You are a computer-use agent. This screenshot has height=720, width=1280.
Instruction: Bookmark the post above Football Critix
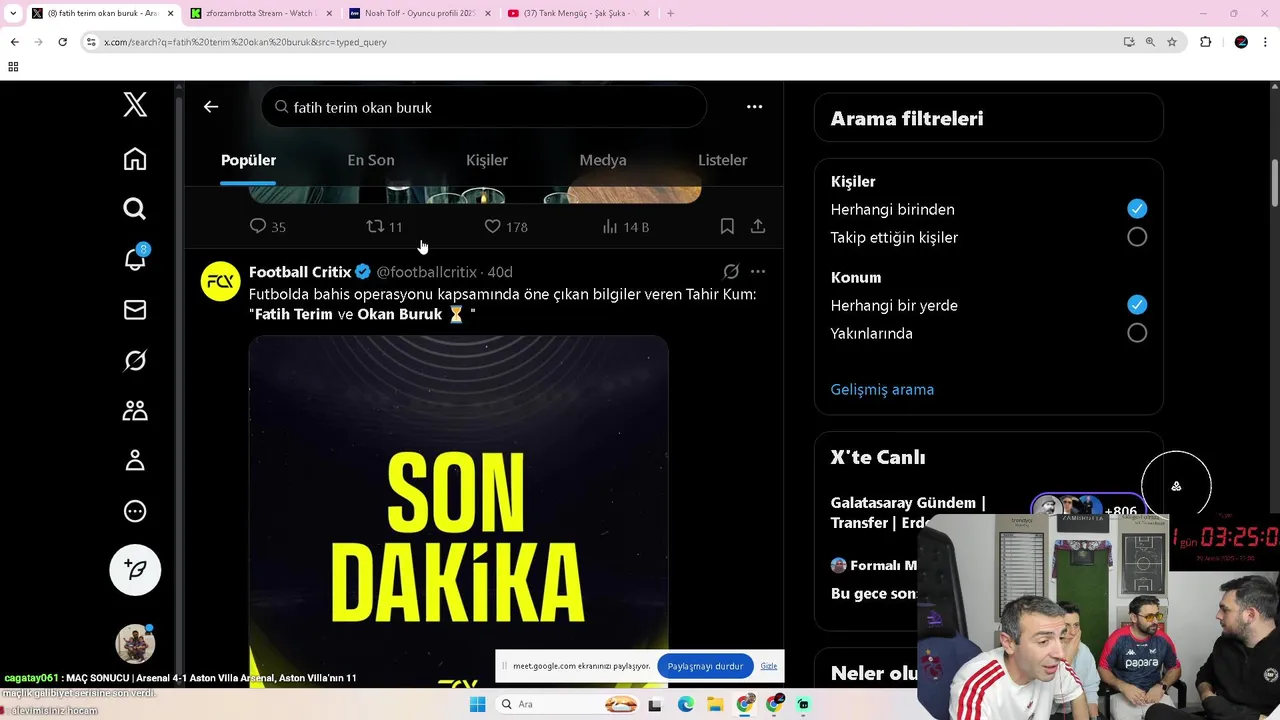click(727, 227)
